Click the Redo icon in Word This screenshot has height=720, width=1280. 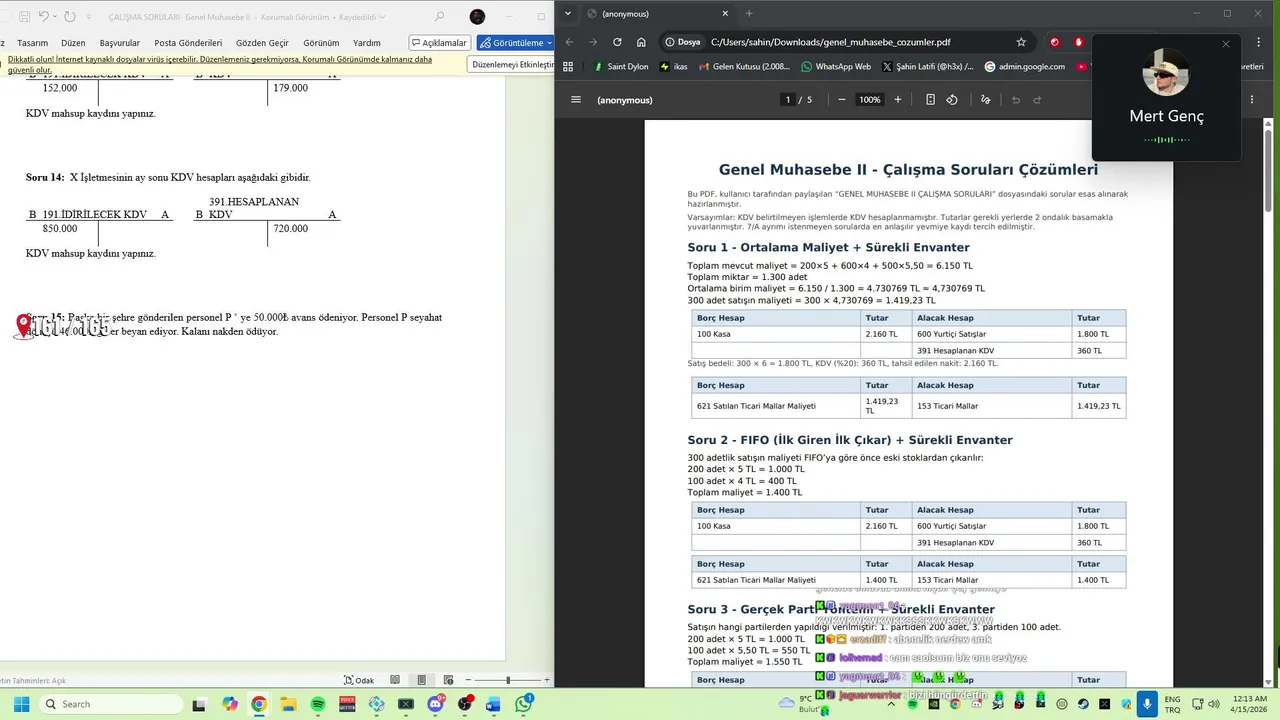coord(70,17)
